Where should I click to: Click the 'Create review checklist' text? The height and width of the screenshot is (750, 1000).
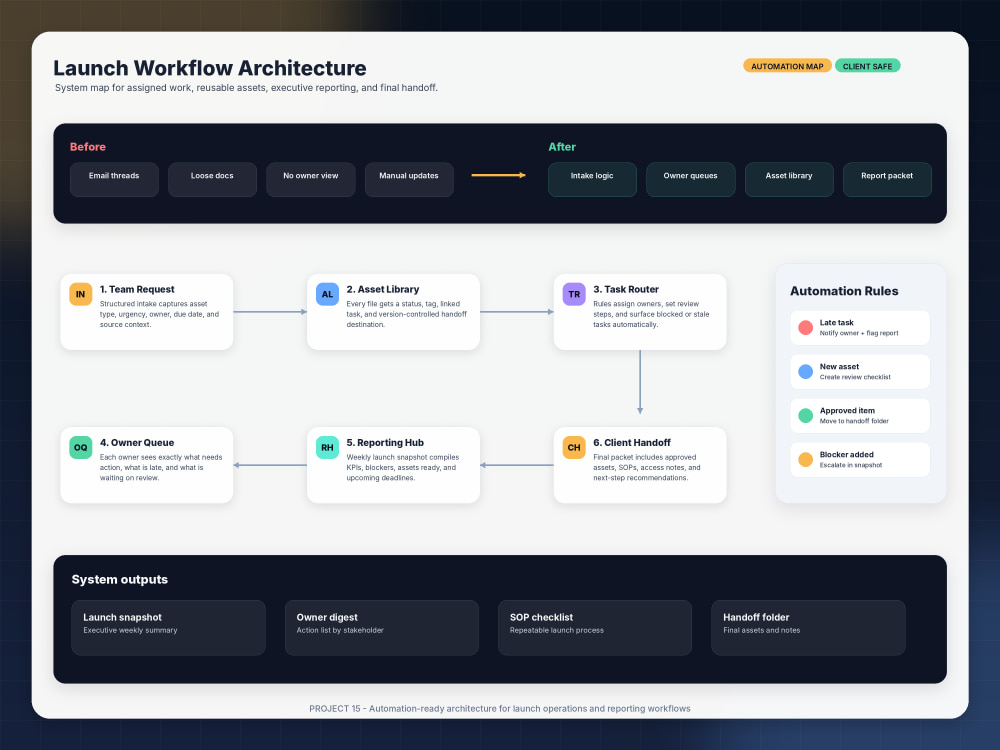pos(855,377)
